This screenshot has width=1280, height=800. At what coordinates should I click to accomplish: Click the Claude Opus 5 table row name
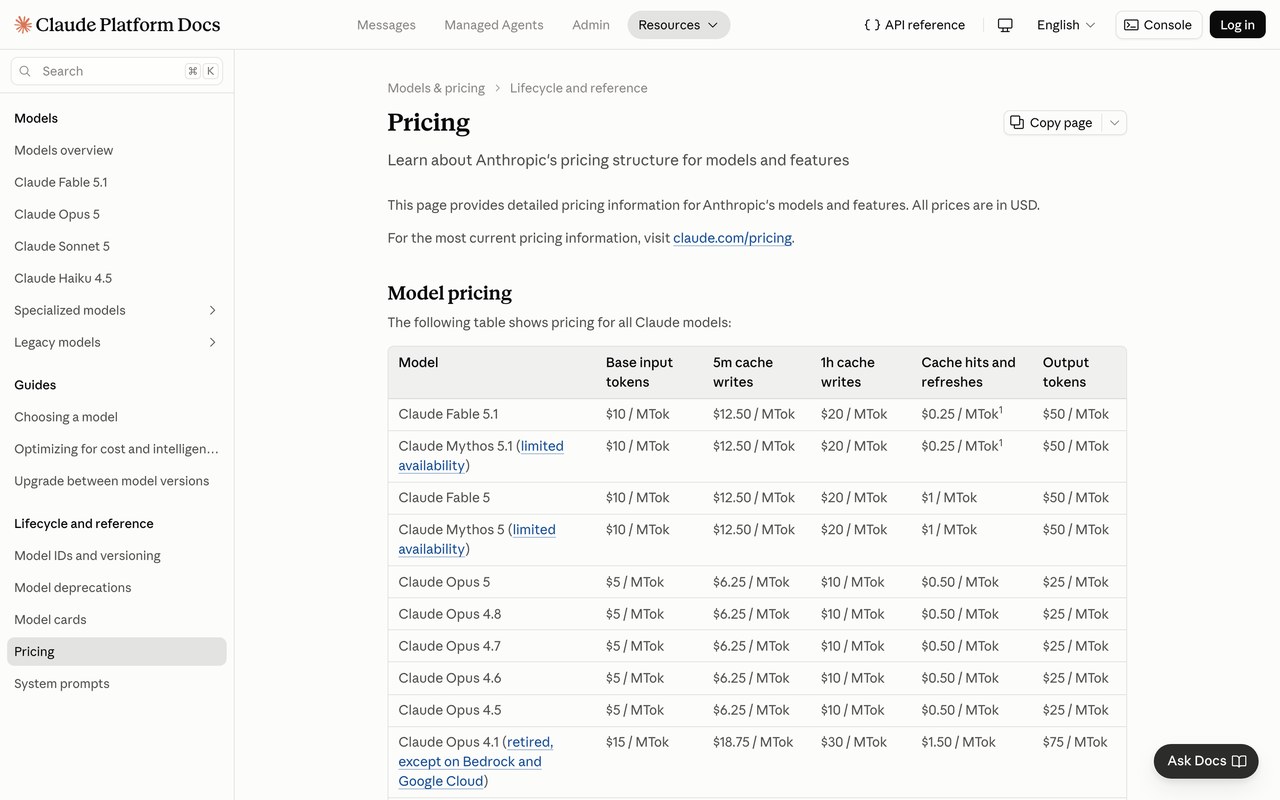coord(444,582)
